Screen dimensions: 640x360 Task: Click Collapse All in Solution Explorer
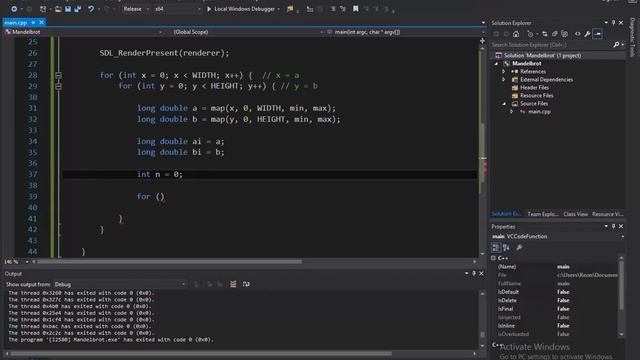[x=555, y=34]
